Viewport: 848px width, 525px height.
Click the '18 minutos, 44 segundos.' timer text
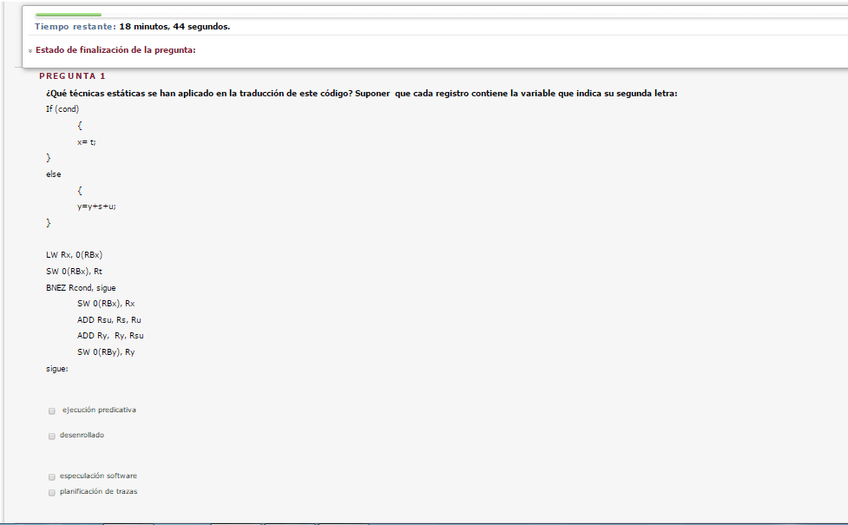coord(175,26)
